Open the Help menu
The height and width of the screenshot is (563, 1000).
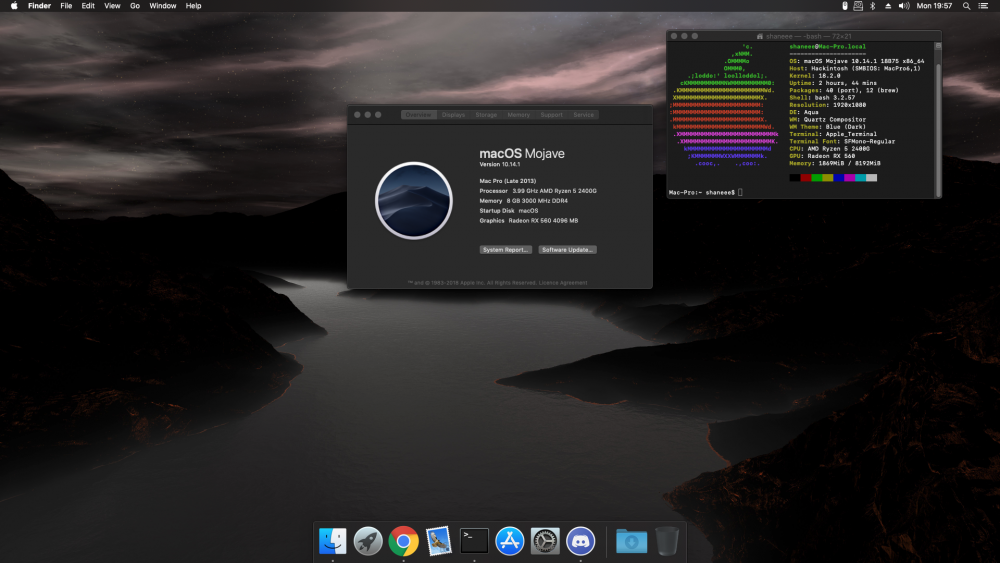193,6
